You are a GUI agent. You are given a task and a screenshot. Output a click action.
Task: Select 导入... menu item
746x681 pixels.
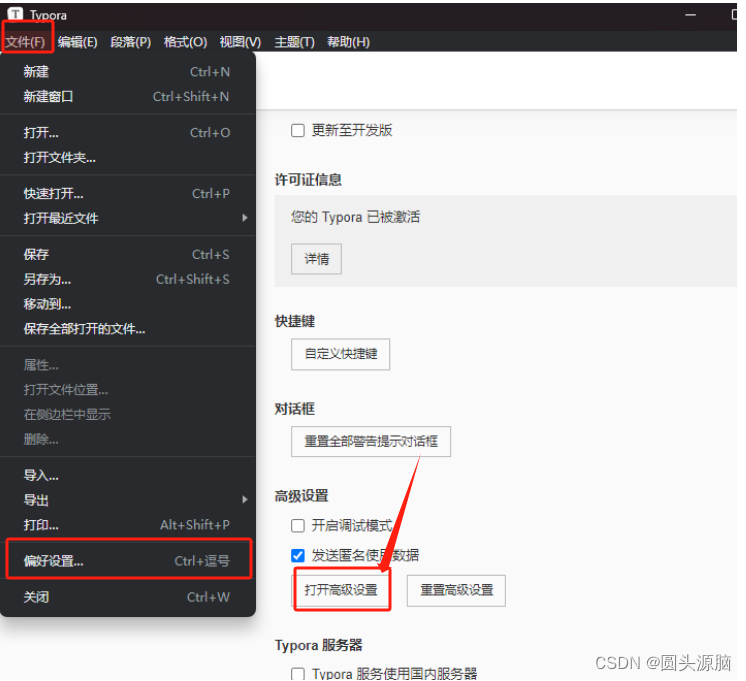[128, 475]
